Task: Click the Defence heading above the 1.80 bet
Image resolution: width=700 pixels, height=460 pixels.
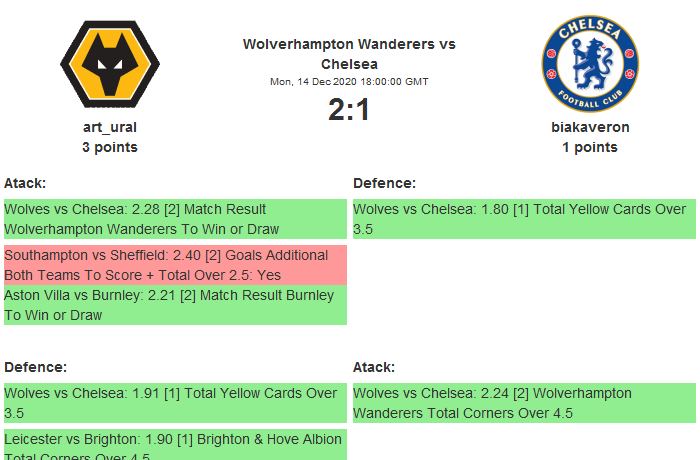Action: 384,183
